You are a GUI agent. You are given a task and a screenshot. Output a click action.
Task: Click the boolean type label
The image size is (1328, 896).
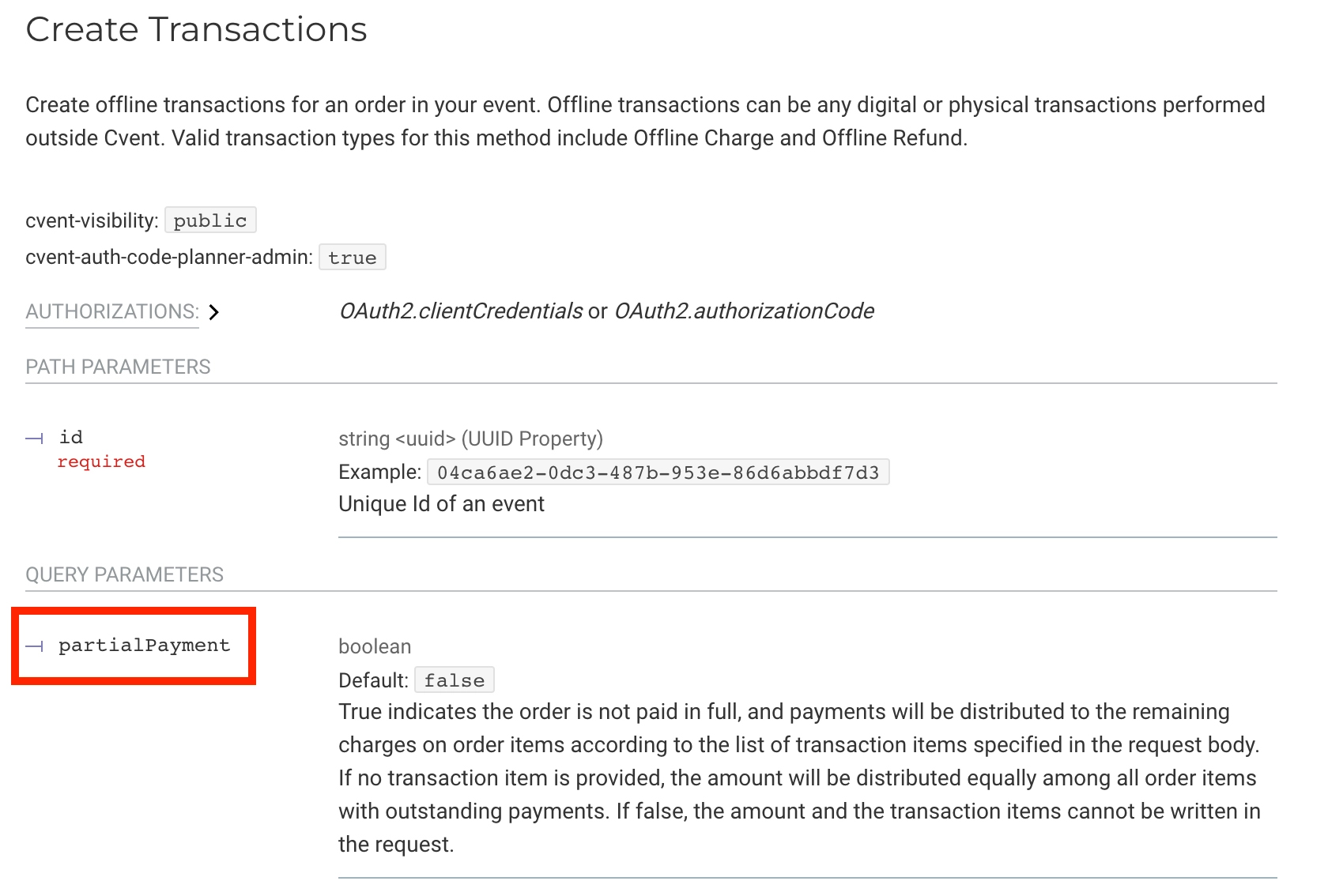coord(375,646)
